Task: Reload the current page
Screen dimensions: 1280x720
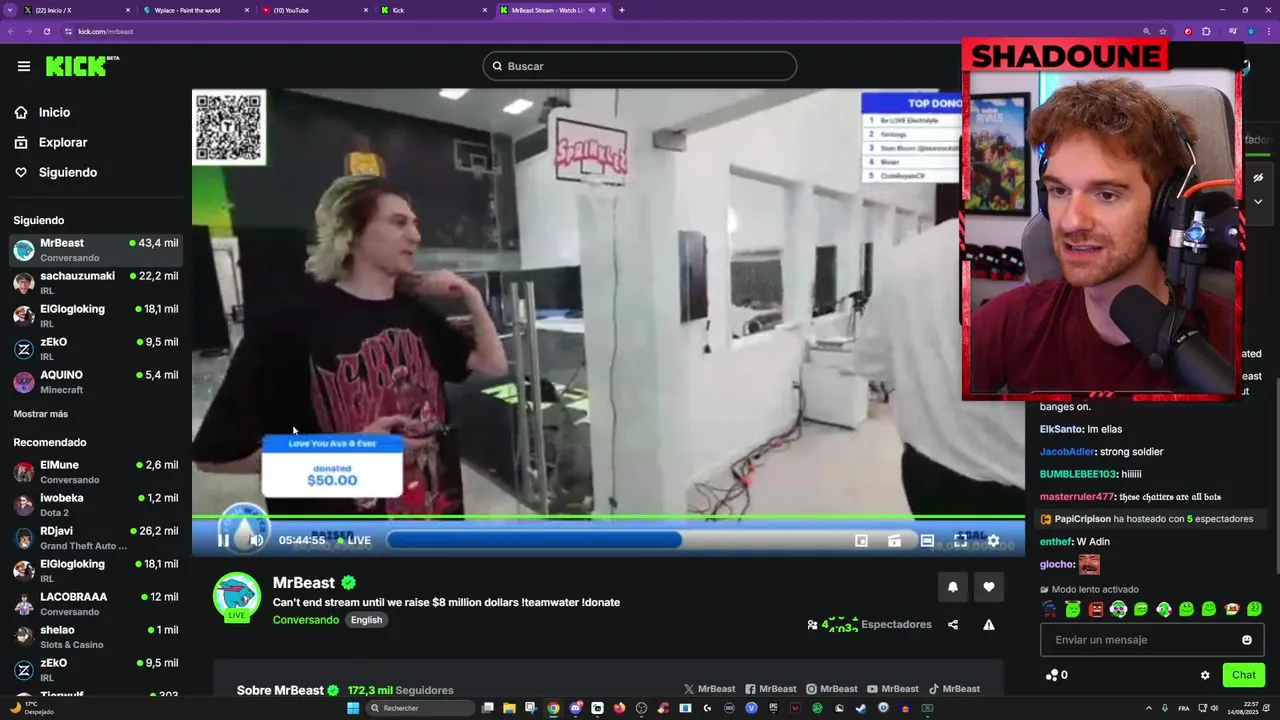Action: (46, 31)
